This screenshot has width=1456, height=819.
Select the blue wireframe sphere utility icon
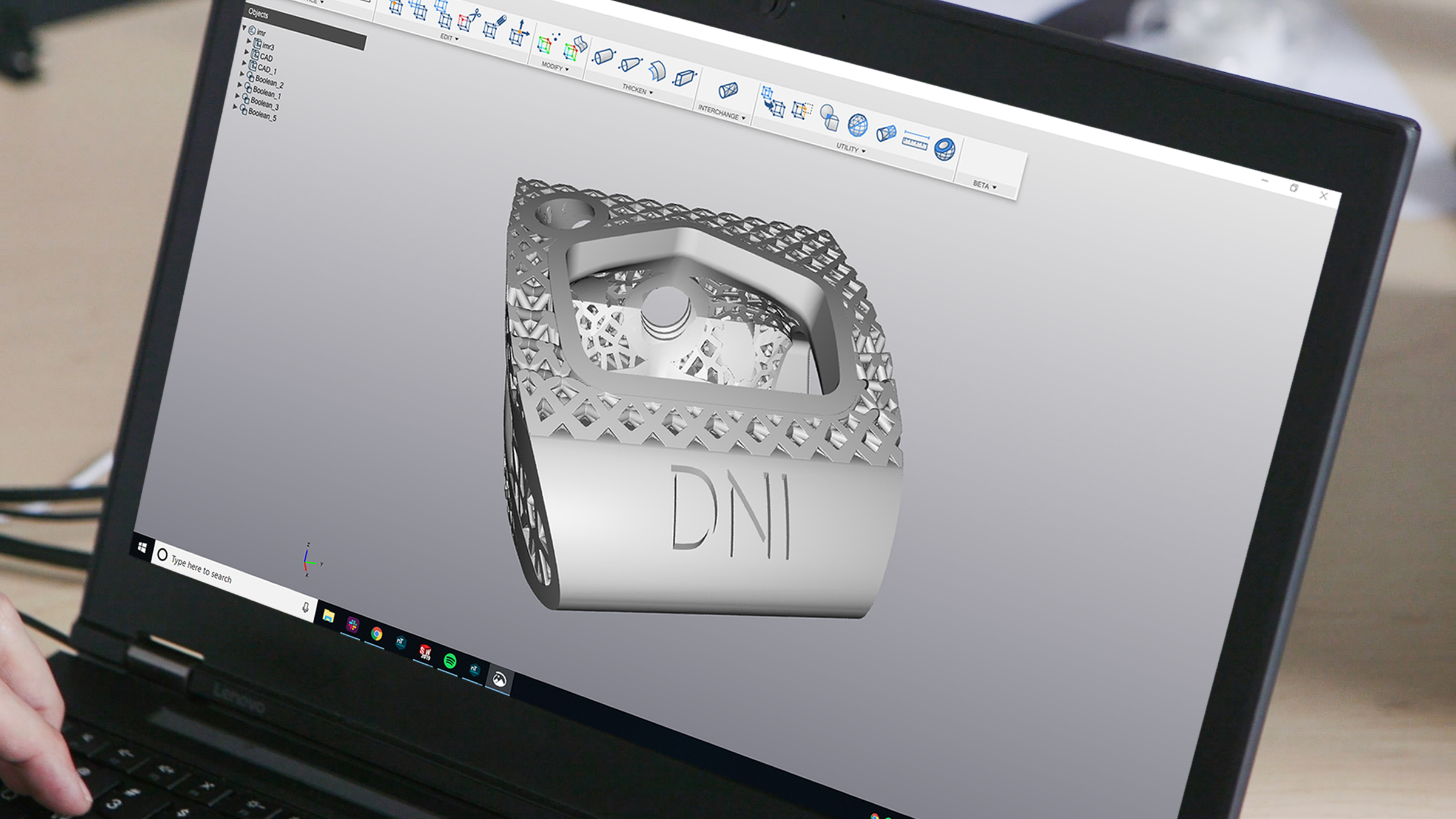tap(857, 124)
